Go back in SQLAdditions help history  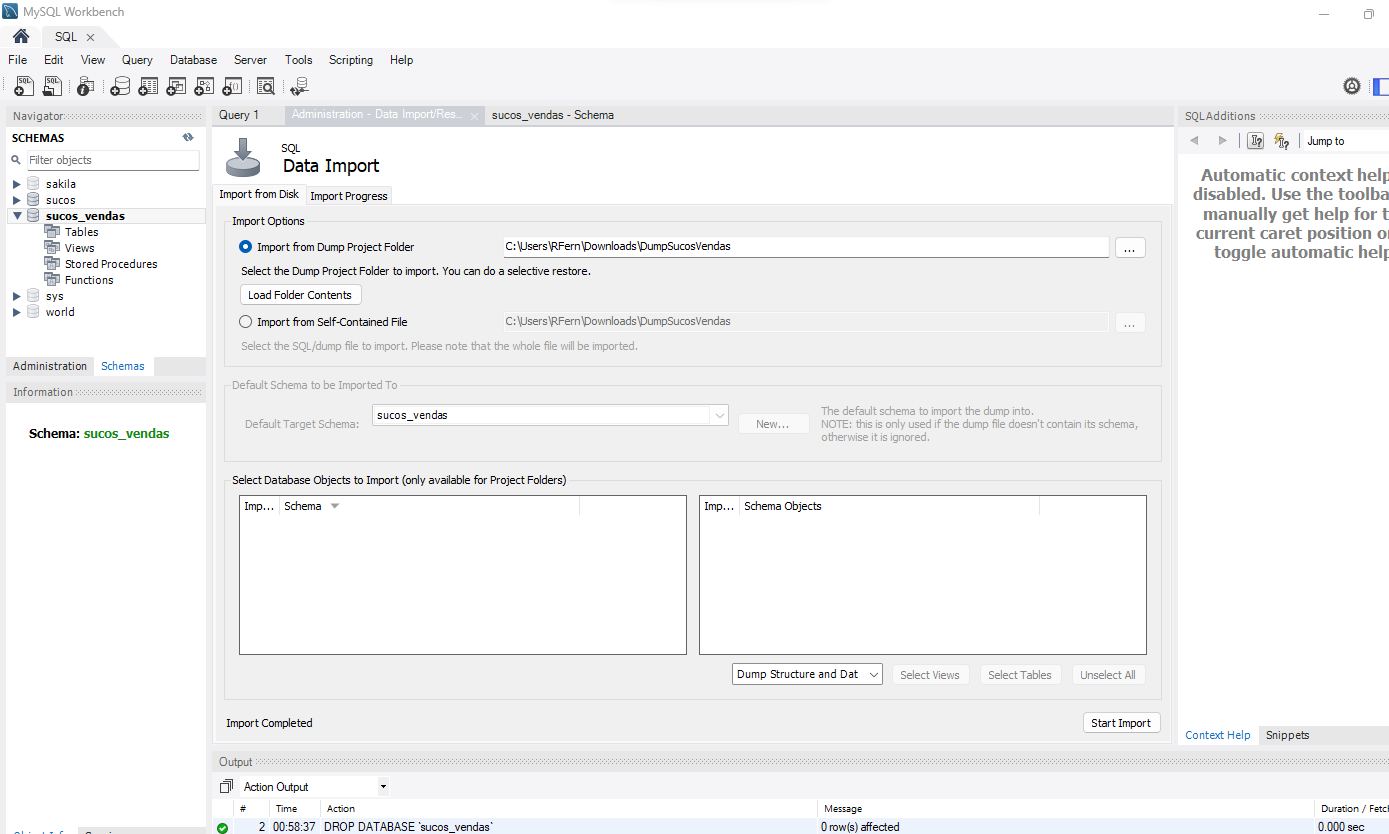pos(1194,141)
